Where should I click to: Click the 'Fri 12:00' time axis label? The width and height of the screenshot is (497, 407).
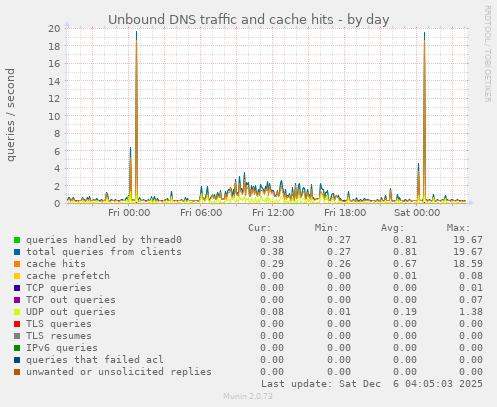point(273,213)
